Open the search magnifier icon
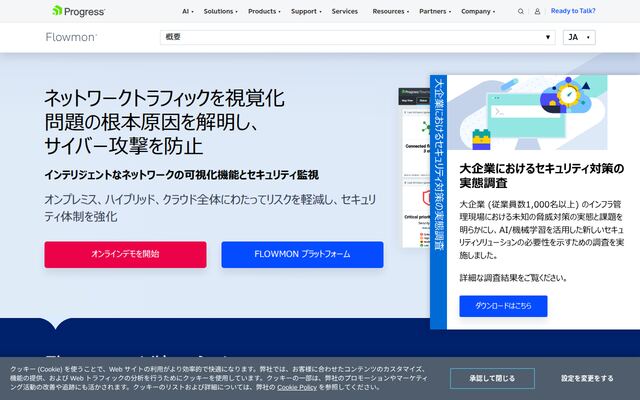The height and width of the screenshot is (400, 640). click(521, 11)
